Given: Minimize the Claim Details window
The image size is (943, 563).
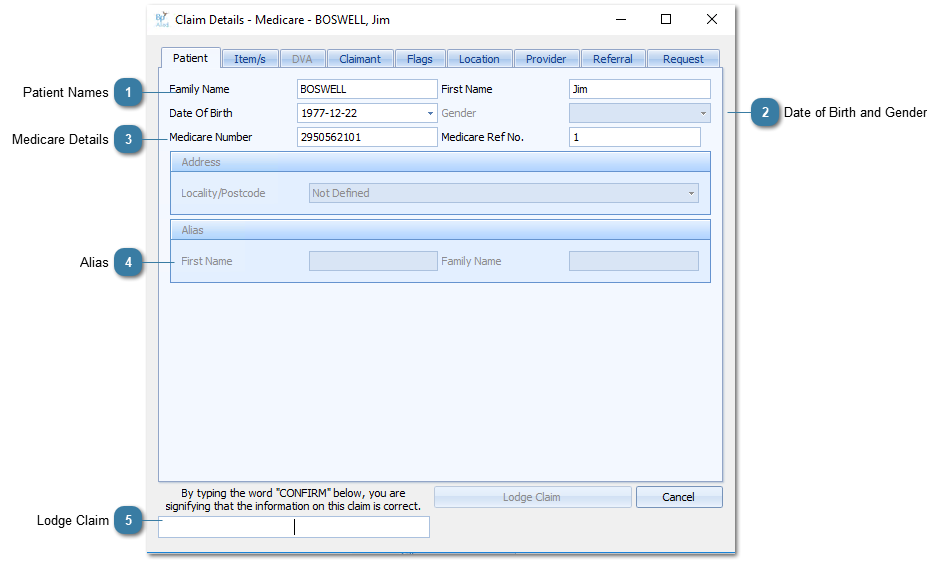Looking at the screenshot, I should [x=621, y=19].
